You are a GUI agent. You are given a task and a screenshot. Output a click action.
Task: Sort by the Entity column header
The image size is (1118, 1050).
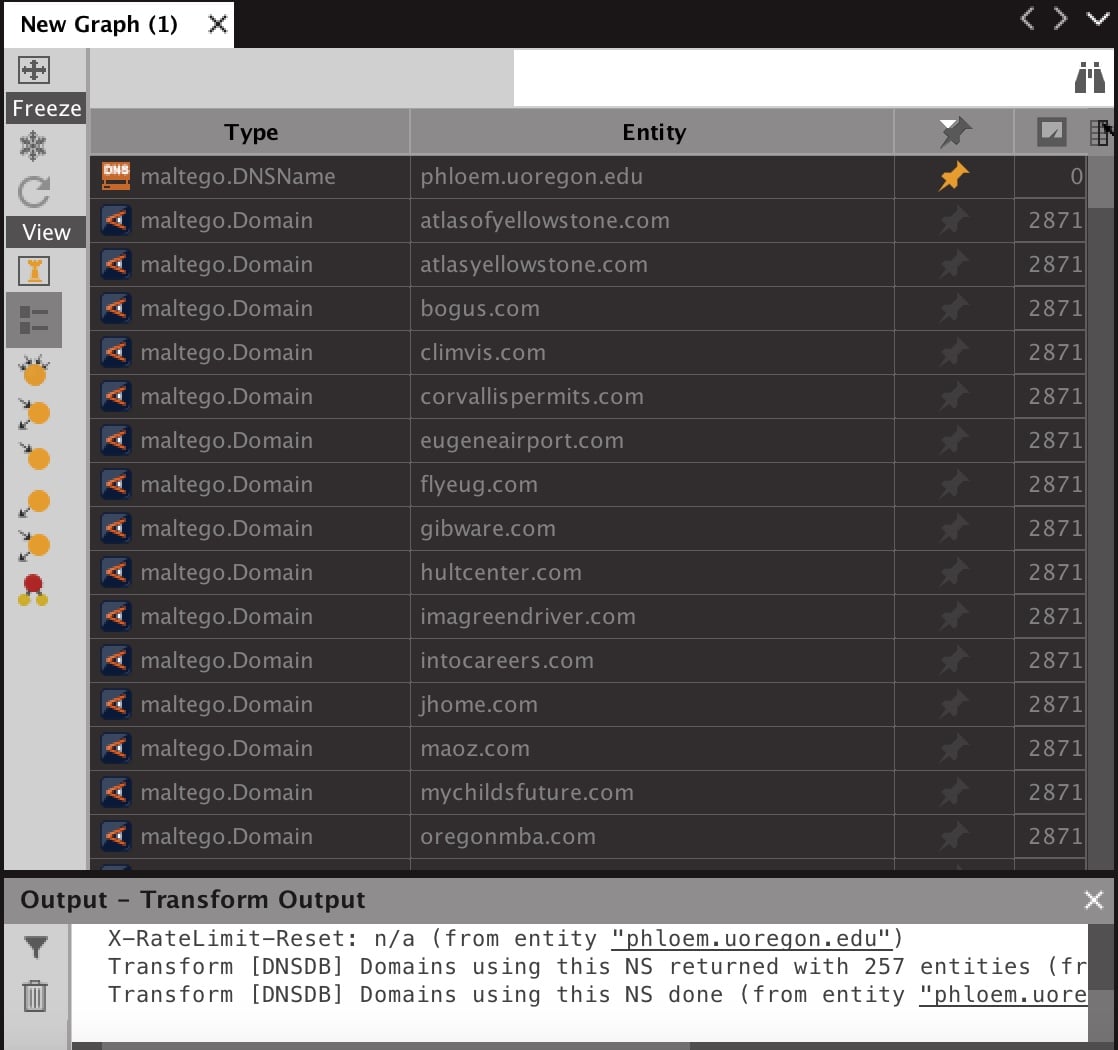click(652, 132)
